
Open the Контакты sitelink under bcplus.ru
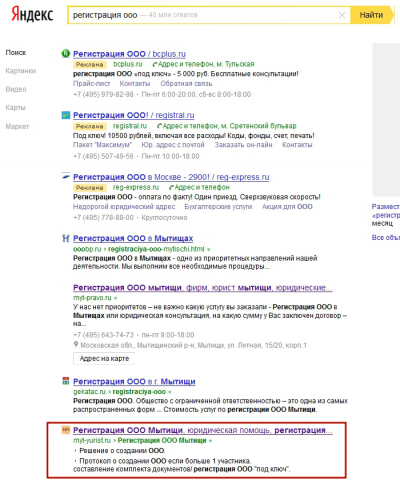(x=135, y=83)
